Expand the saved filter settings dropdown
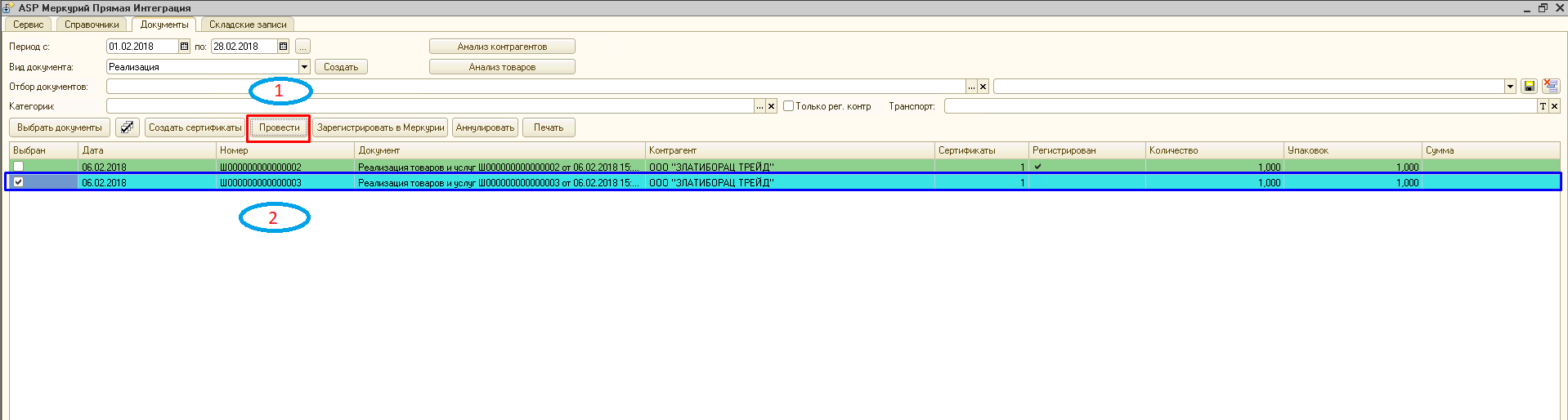The height and width of the screenshot is (420, 1568). pos(1510,87)
